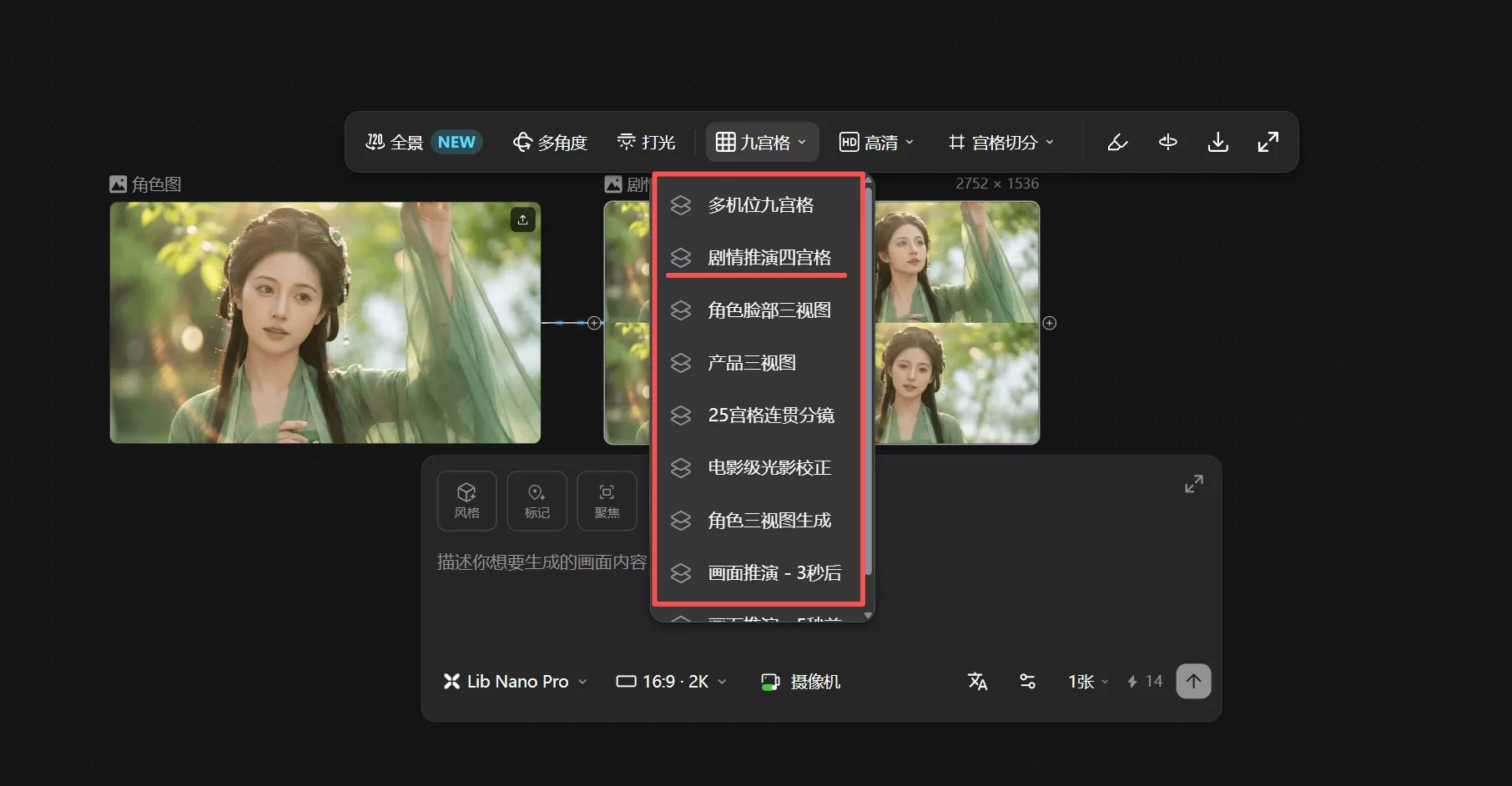The height and width of the screenshot is (786, 1512).
Task: Select 角色脸部三视图 menu entry
Action: point(759,310)
